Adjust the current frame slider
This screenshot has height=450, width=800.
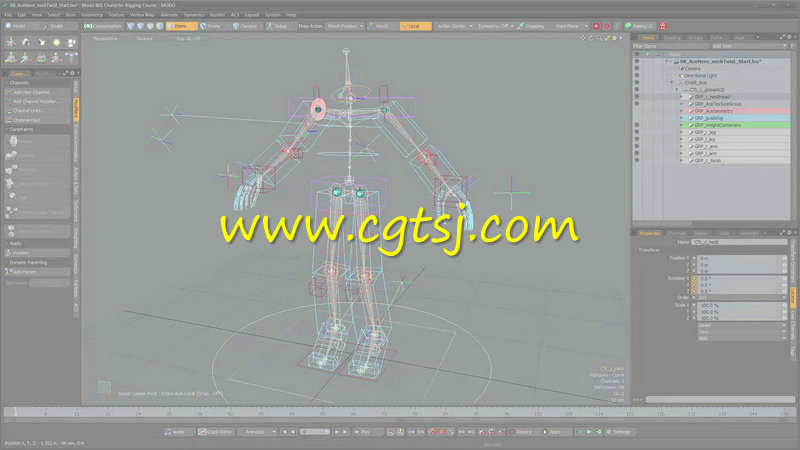pyautogui.click(x=314, y=432)
